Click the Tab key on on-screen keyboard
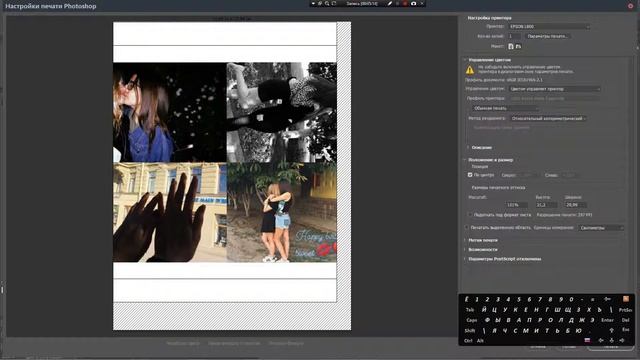 [470, 310]
